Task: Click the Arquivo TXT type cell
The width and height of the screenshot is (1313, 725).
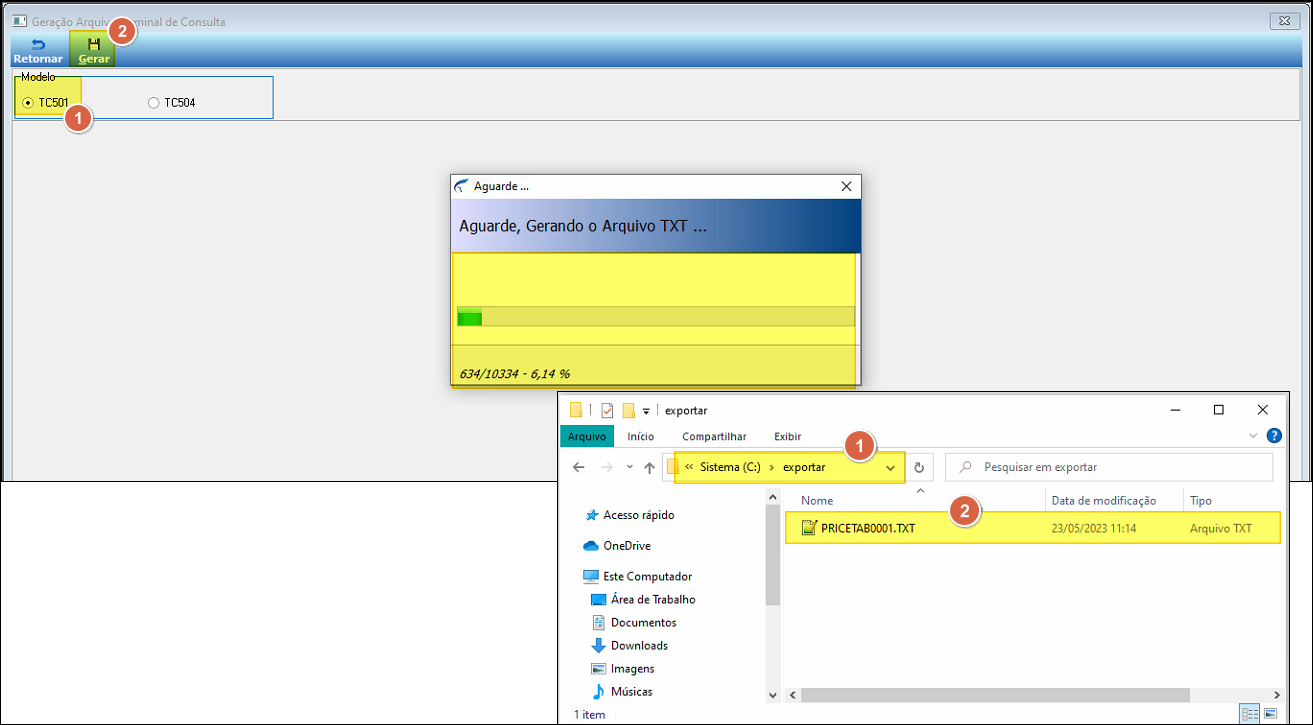Action: (x=1221, y=527)
